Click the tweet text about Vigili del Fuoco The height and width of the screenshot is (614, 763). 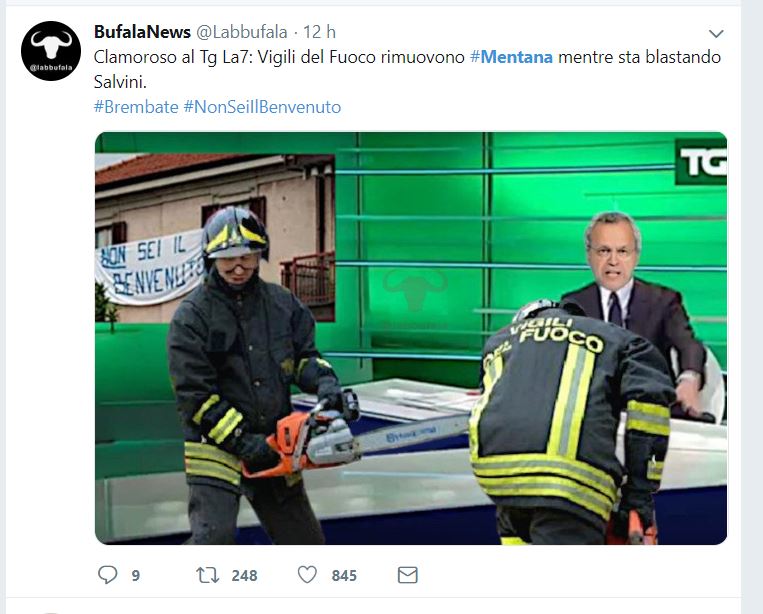(x=407, y=70)
